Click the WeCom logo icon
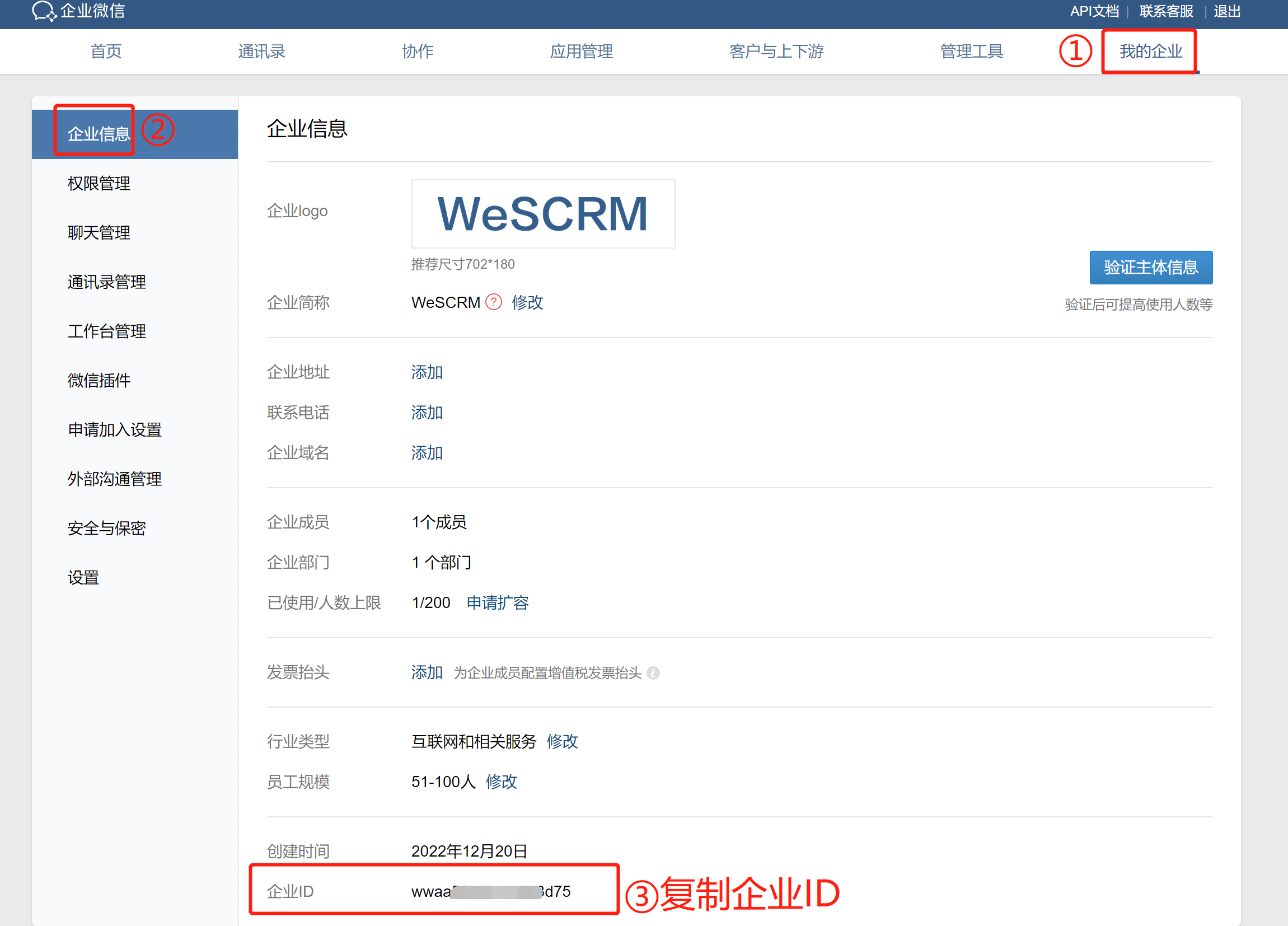 pos(44,11)
